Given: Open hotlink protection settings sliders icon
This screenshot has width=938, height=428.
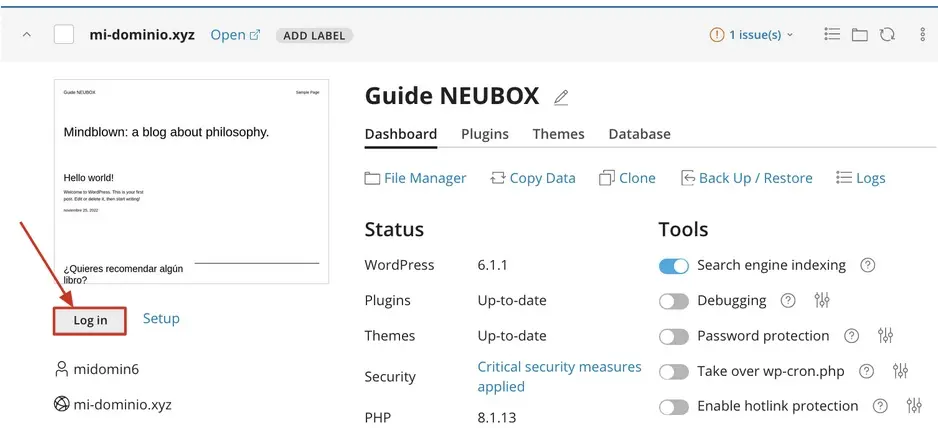Looking at the screenshot, I should 914,406.
